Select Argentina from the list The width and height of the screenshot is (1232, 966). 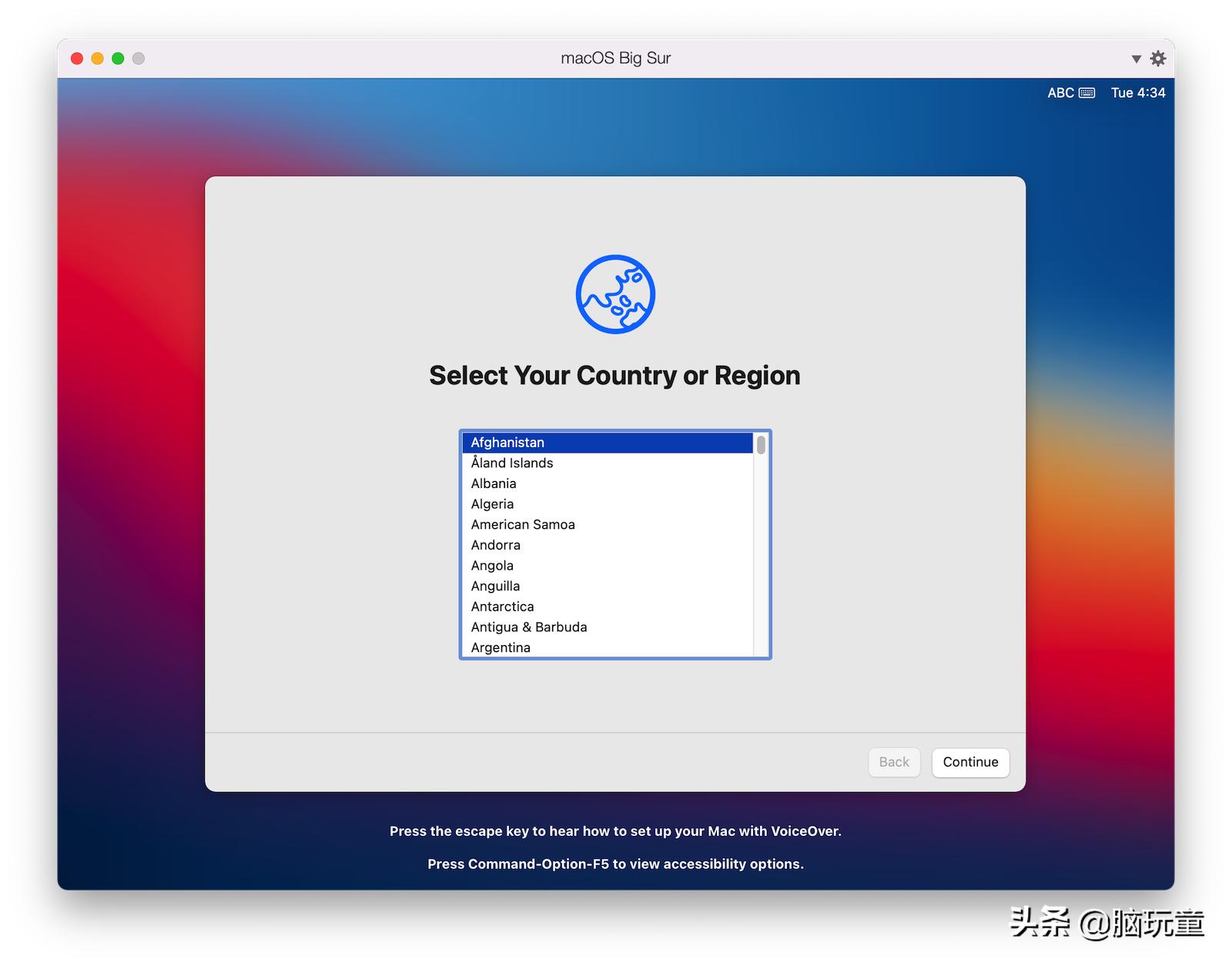coord(608,647)
